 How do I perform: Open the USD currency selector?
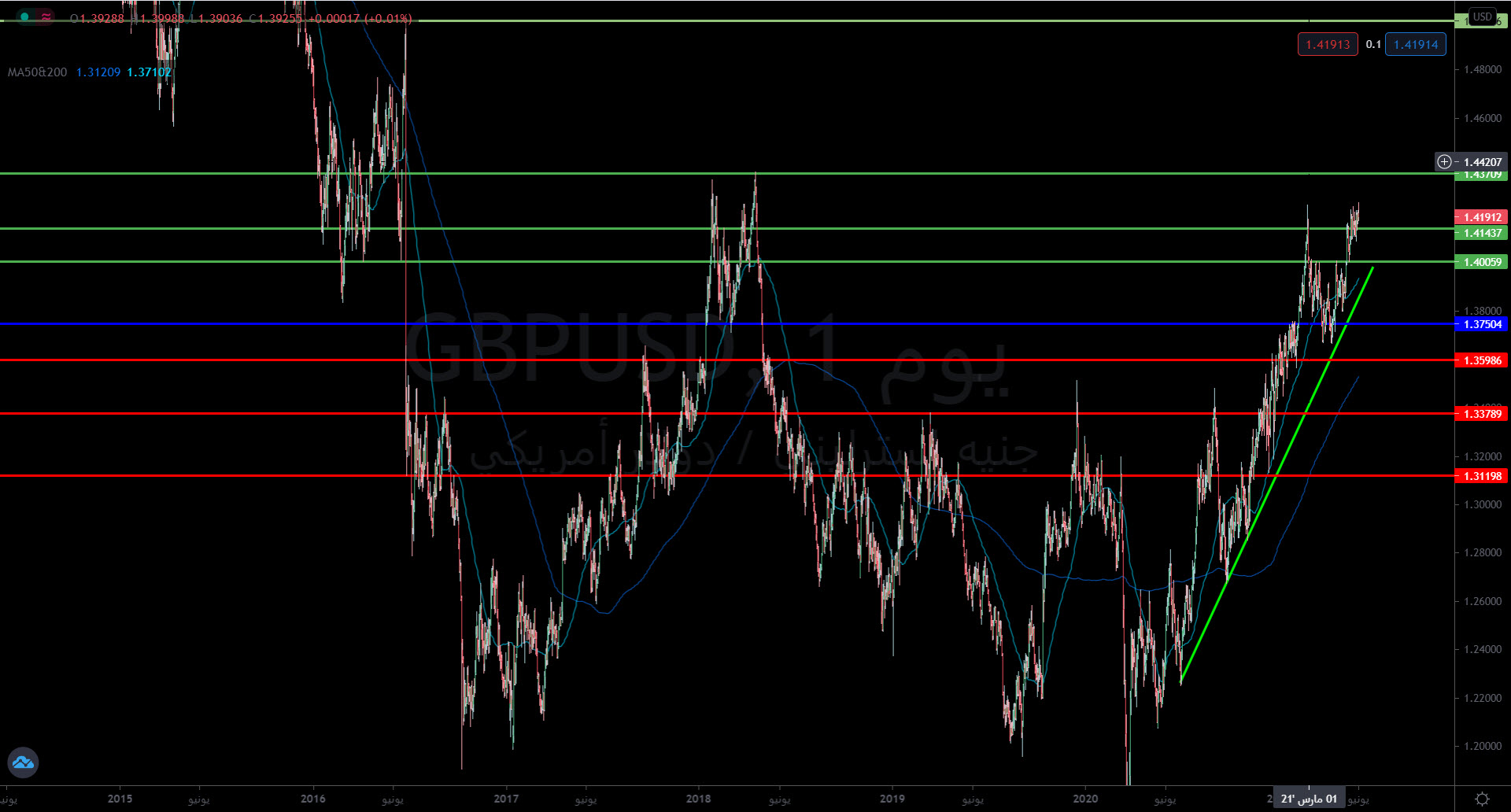click(1483, 17)
